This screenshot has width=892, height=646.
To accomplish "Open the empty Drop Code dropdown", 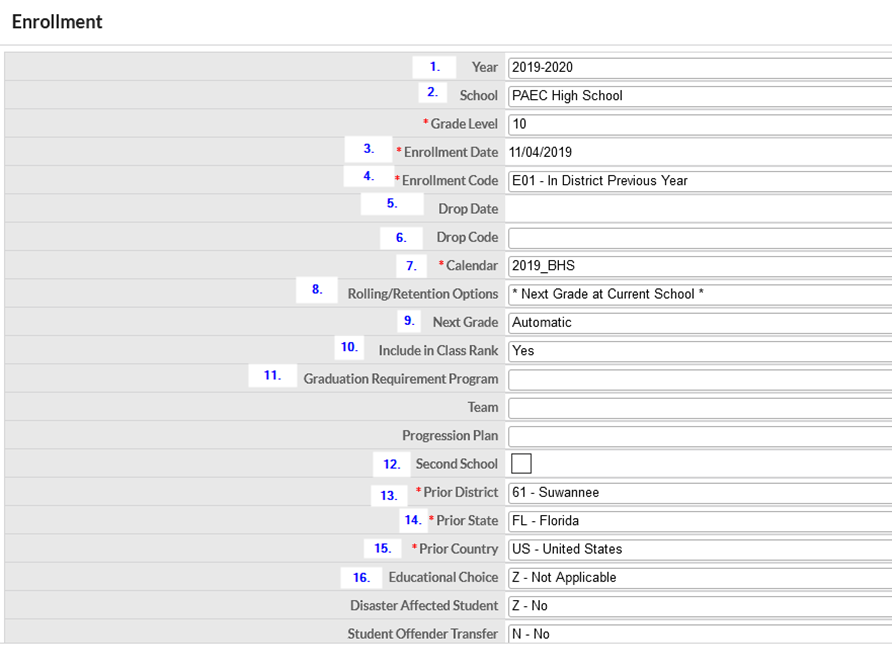I will [x=698, y=238].
